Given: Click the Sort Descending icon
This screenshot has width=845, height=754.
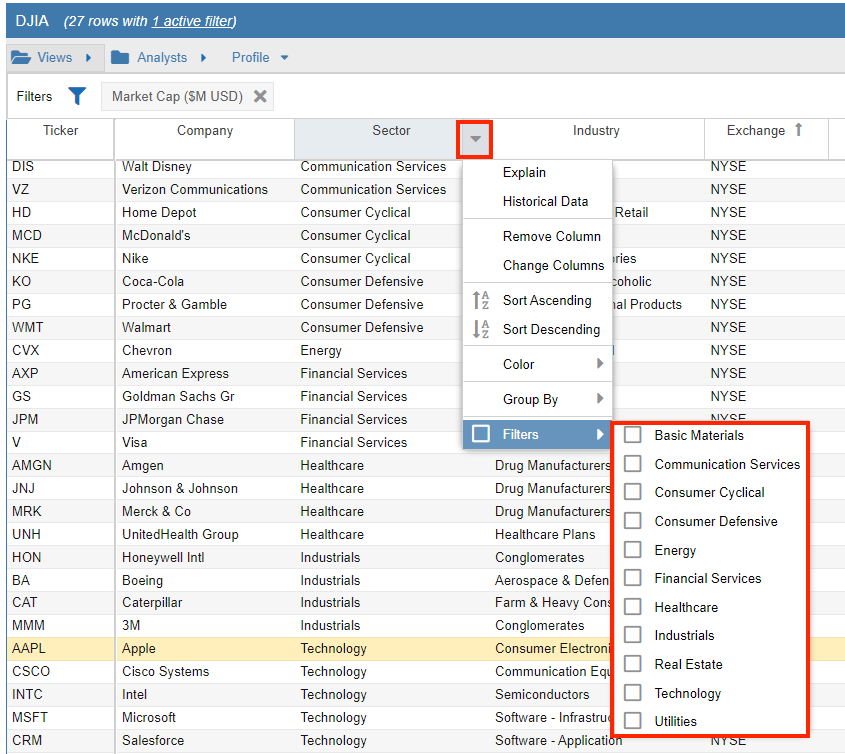Looking at the screenshot, I should click(481, 329).
